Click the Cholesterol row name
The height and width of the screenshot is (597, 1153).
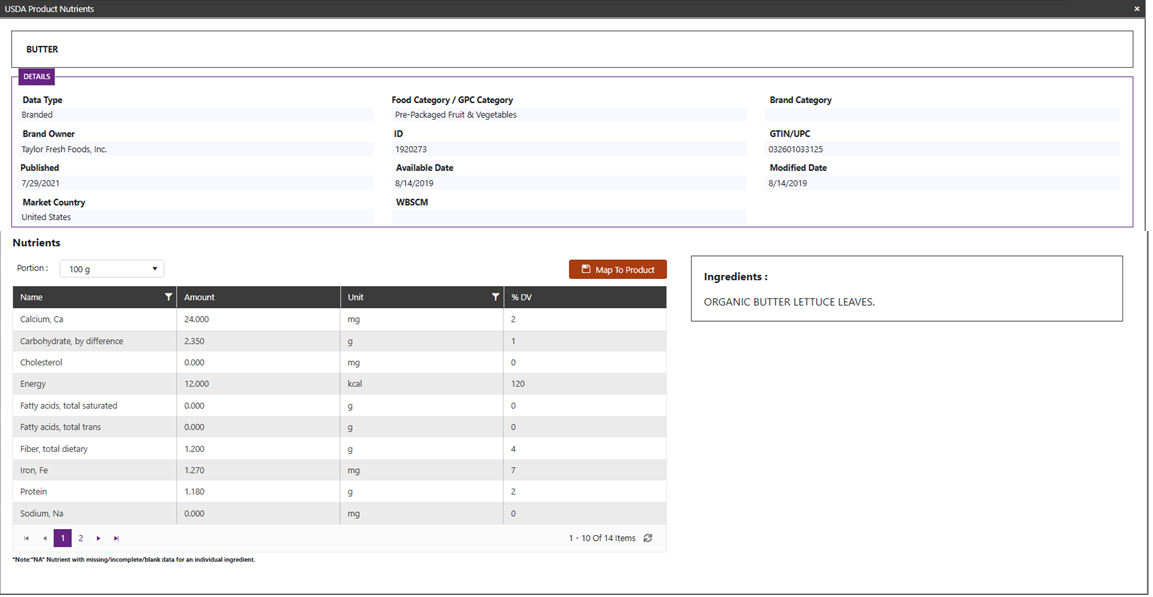pyautogui.click(x=41, y=362)
